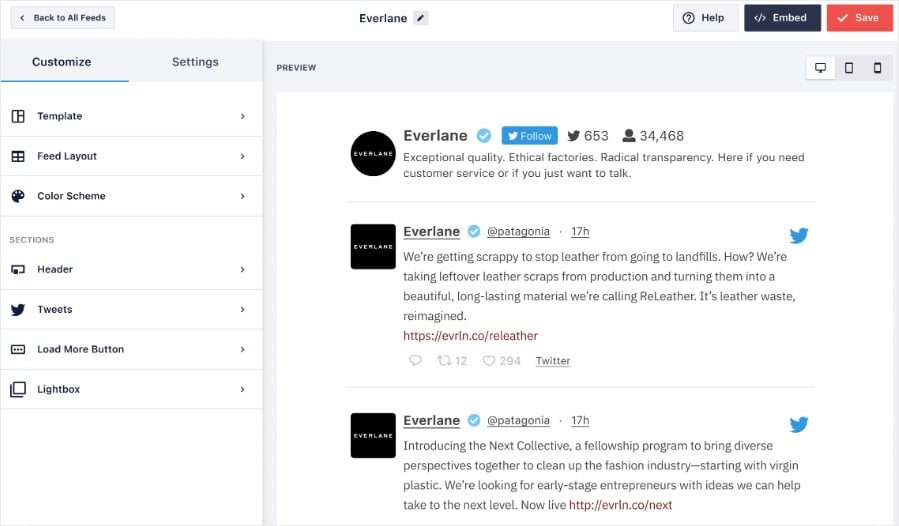Expand the Feed Layout section
Image resolution: width=899 pixels, height=526 pixels.
coord(242,156)
